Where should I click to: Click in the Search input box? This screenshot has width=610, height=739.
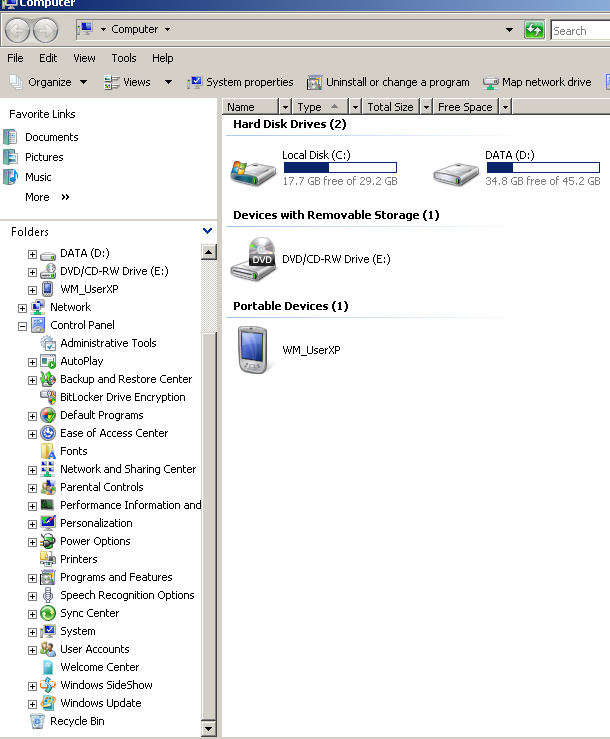tap(580, 31)
